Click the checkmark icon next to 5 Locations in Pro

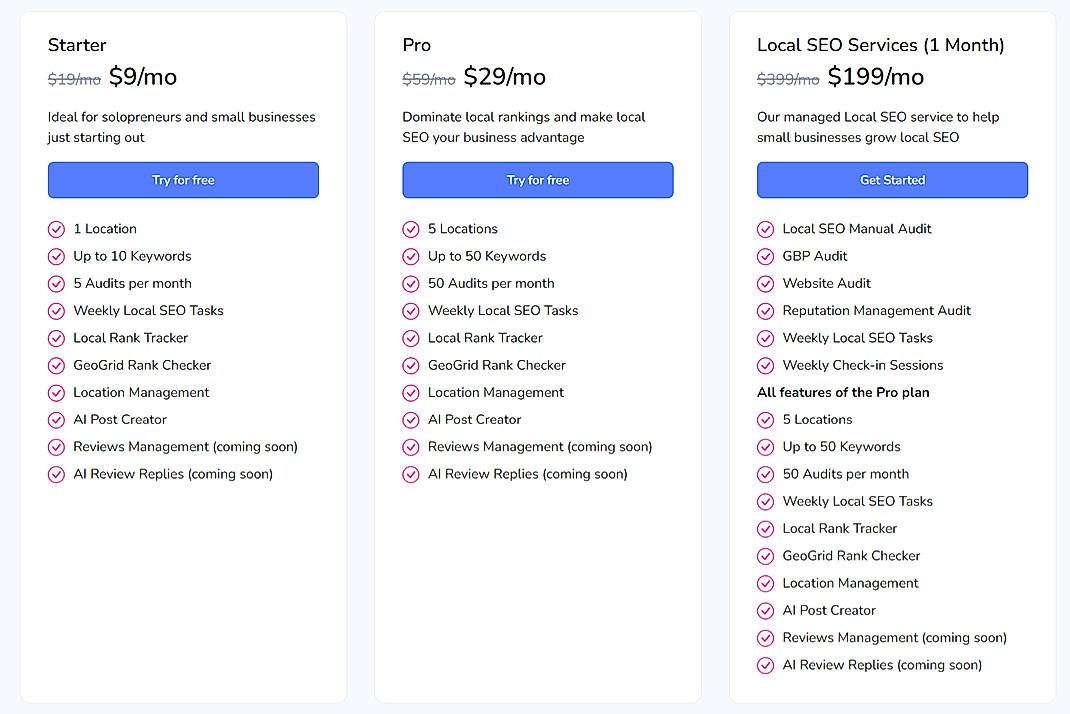pos(411,229)
